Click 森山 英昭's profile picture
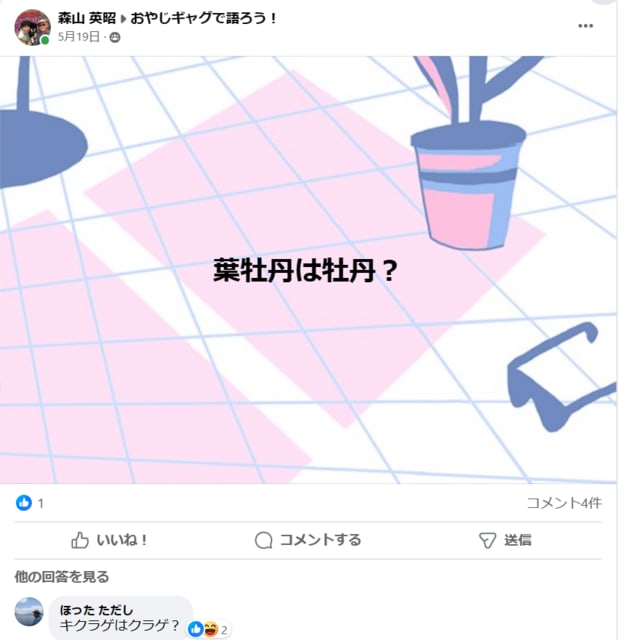 (x=32, y=27)
